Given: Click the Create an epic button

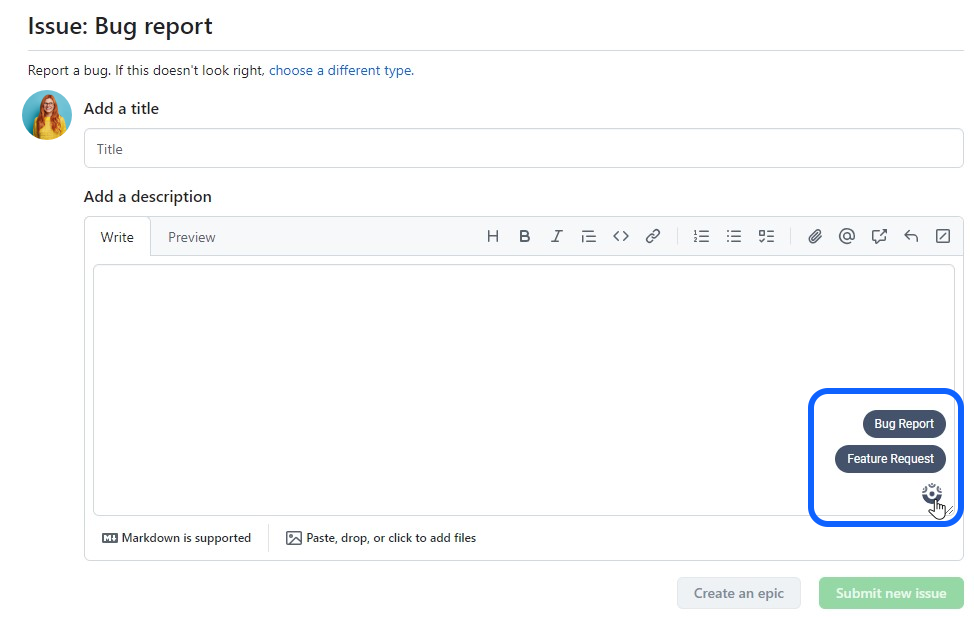Looking at the screenshot, I should tap(738, 593).
